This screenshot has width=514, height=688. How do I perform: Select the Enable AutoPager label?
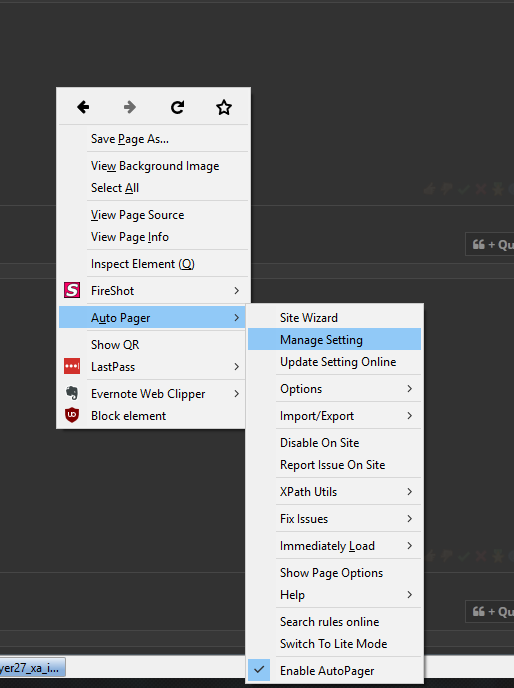(x=327, y=670)
